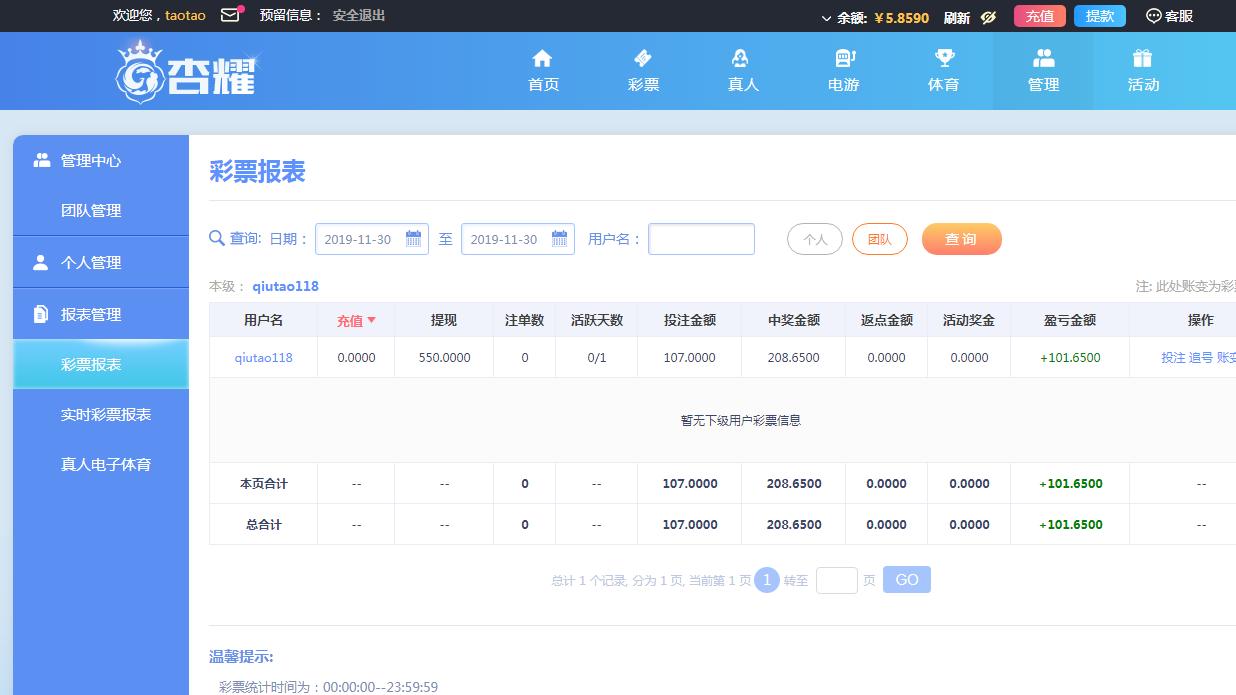Image resolution: width=1236 pixels, height=695 pixels.
Task: Sort table by 充值 column
Action: point(356,321)
